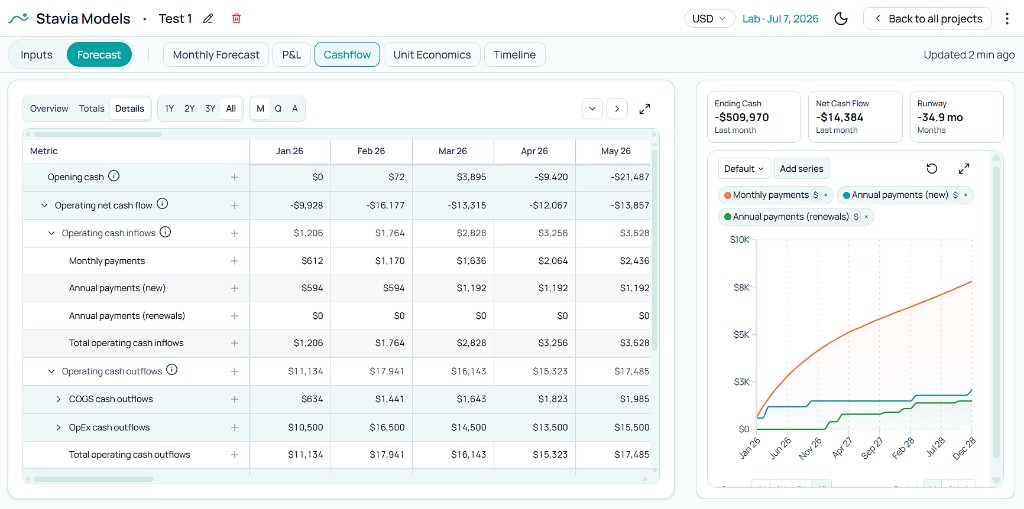This screenshot has width=1024, height=509.
Task: Open the USD currency dropdown
Action: [709, 18]
